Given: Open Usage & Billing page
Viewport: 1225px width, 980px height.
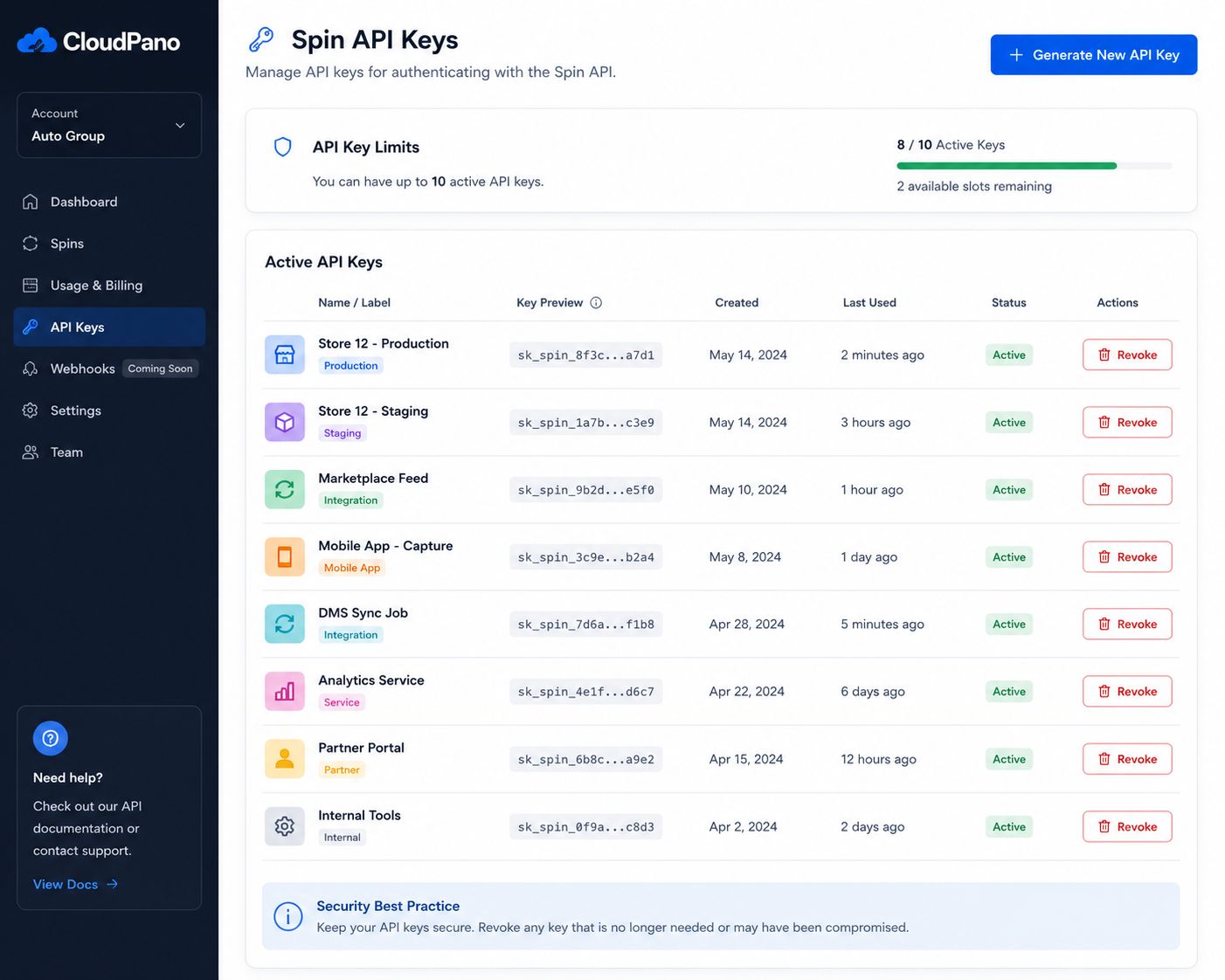Looking at the screenshot, I should pos(109,286).
